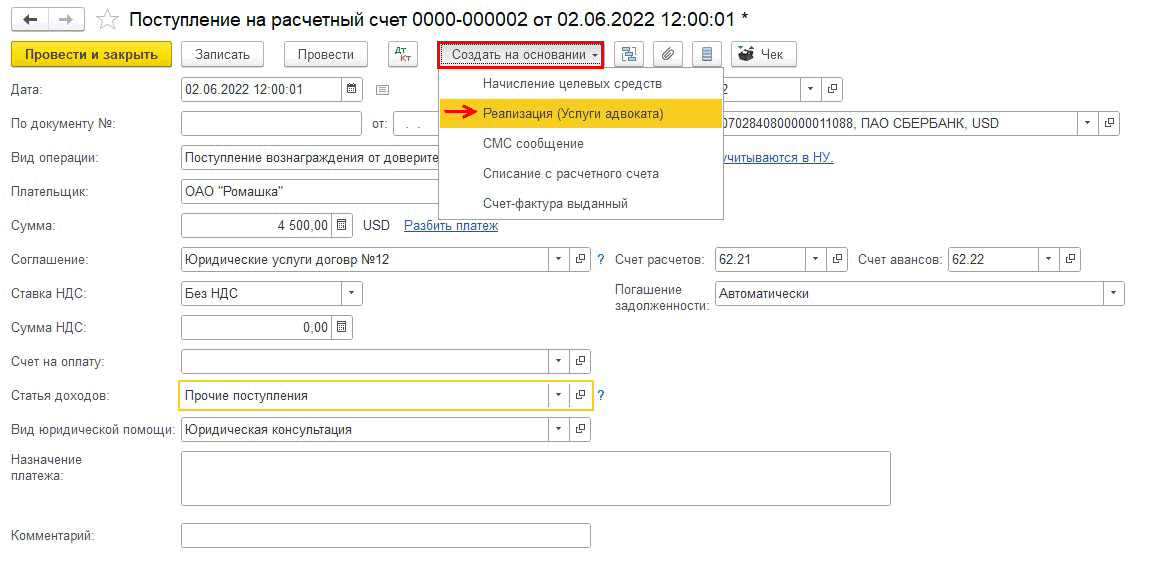Viewport: 1163px width, 578px height.
Task: Open Вид юридической помощи dropdown list
Action: (x=558, y=429)
